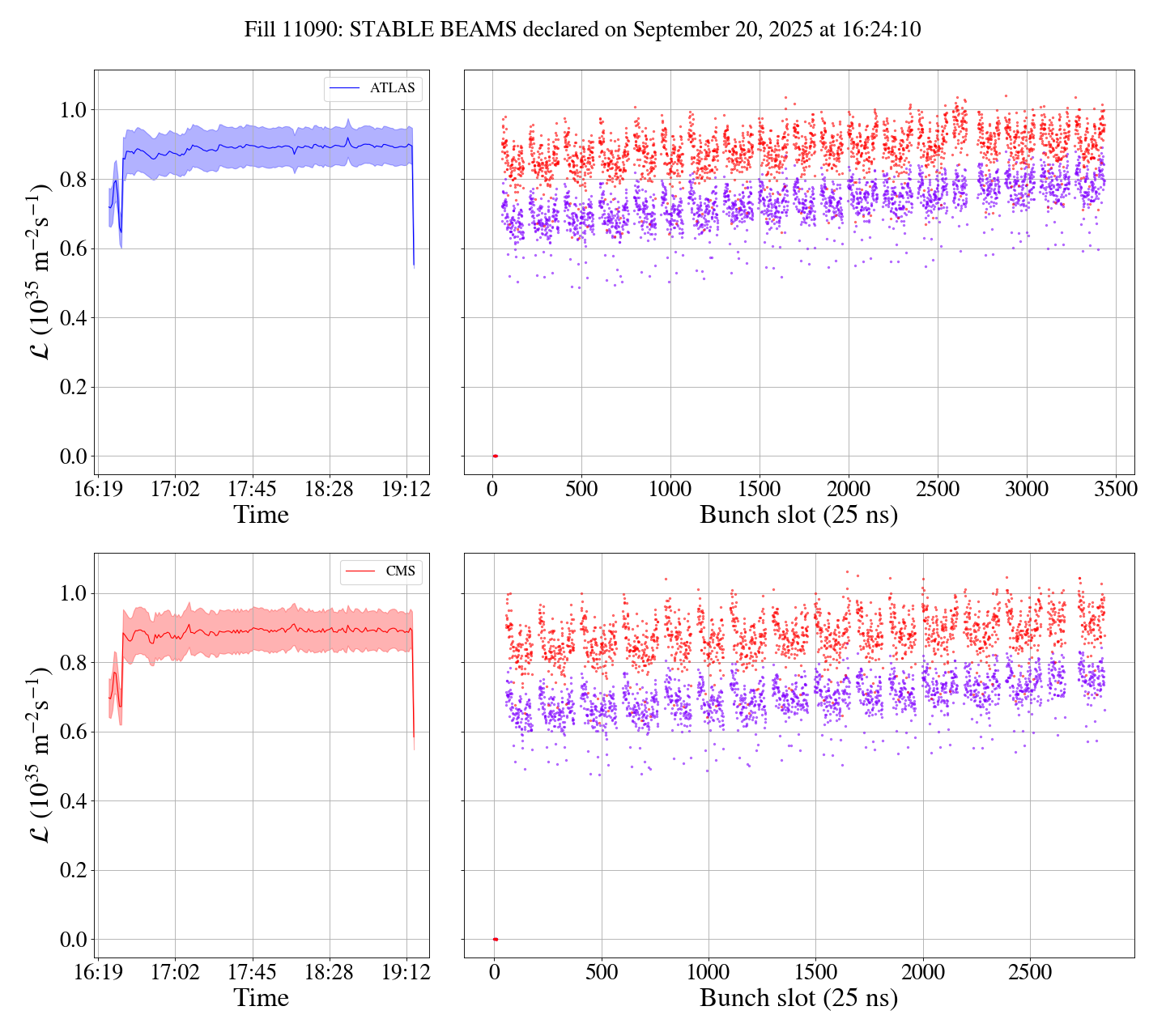Click the 16:19 time tick in ATLAS plot
This screenshot has width=1166, height=1036.
[x=97, y=490]
